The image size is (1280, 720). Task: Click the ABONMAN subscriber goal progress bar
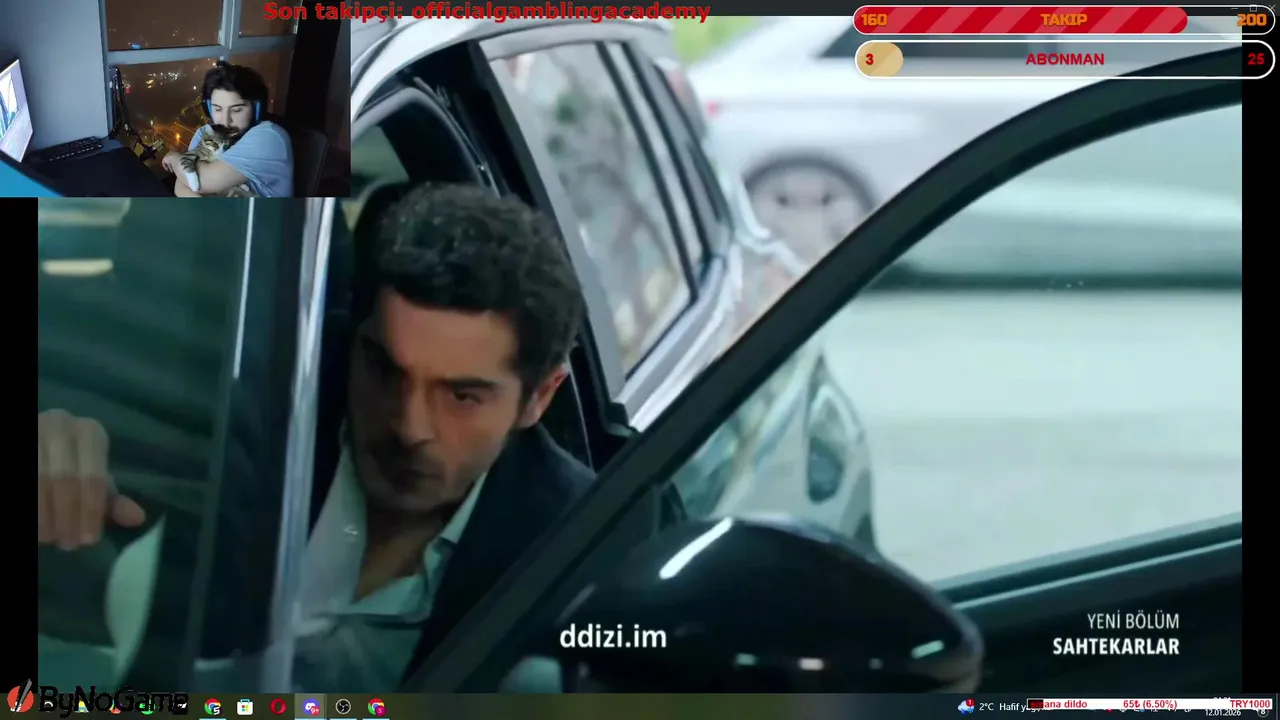[x=1065, y=59]
